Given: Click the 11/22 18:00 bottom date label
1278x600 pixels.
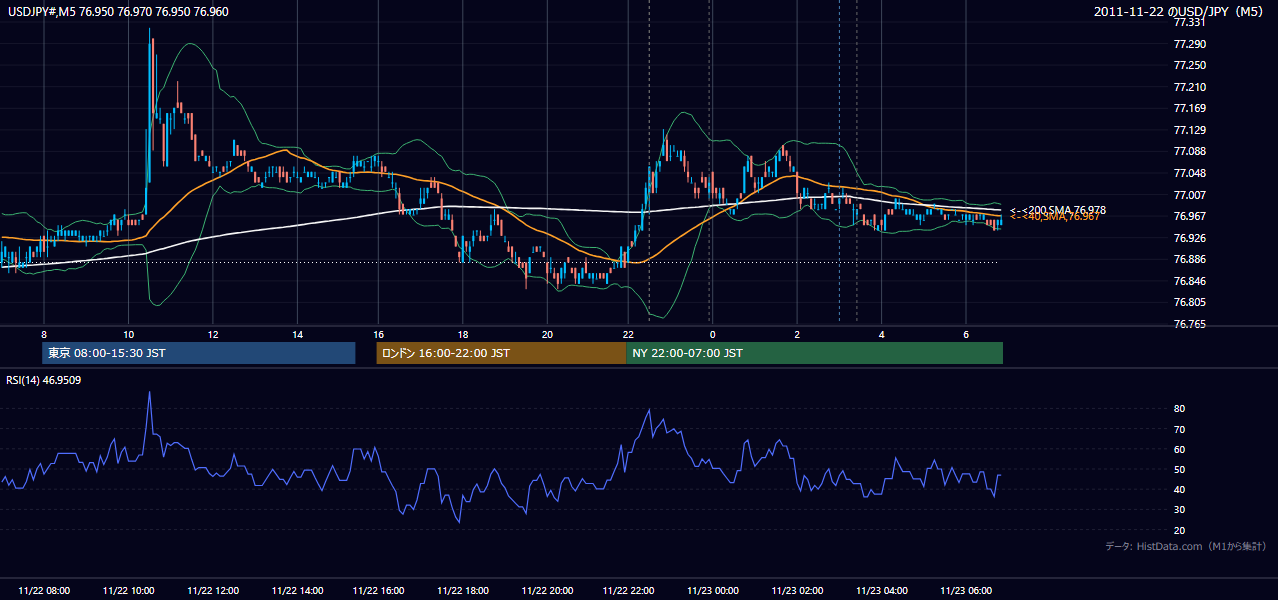Looking at the screenshot, I should [x=463, y=591].
